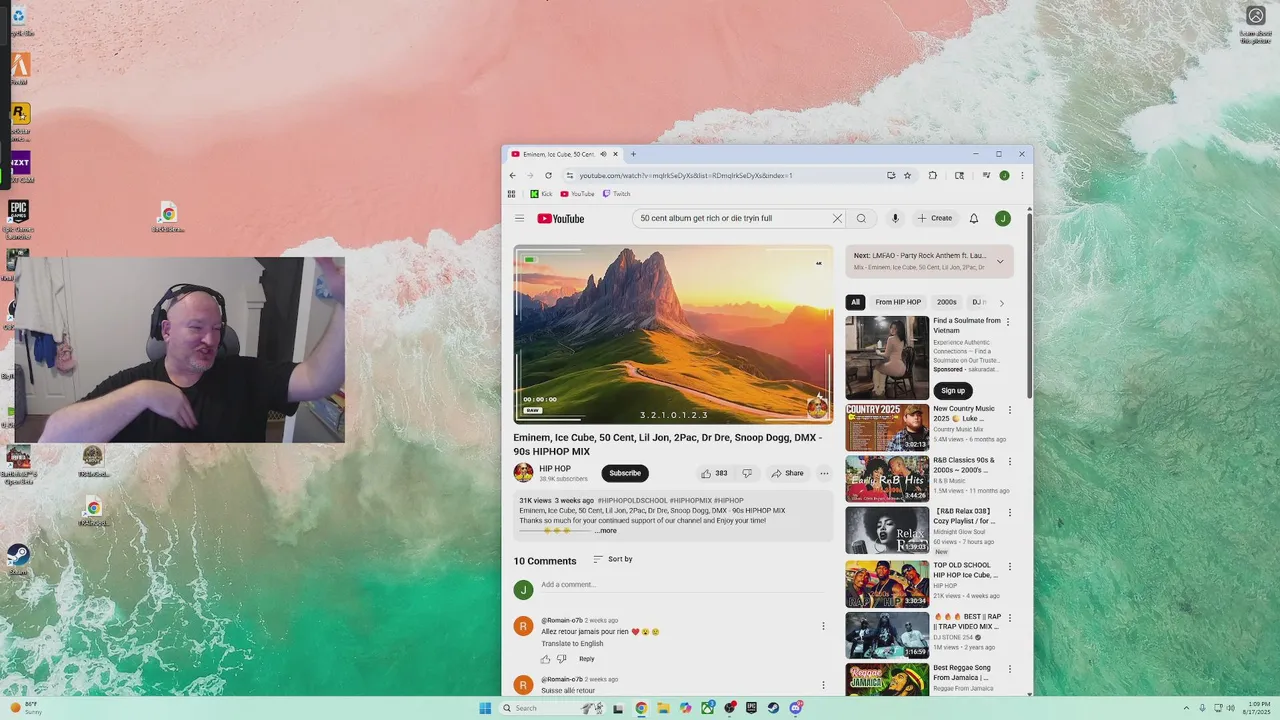Open the Sort by comments dropdown
The width and height of the screenshot is (1280, 720).
(x=613, y=559)
